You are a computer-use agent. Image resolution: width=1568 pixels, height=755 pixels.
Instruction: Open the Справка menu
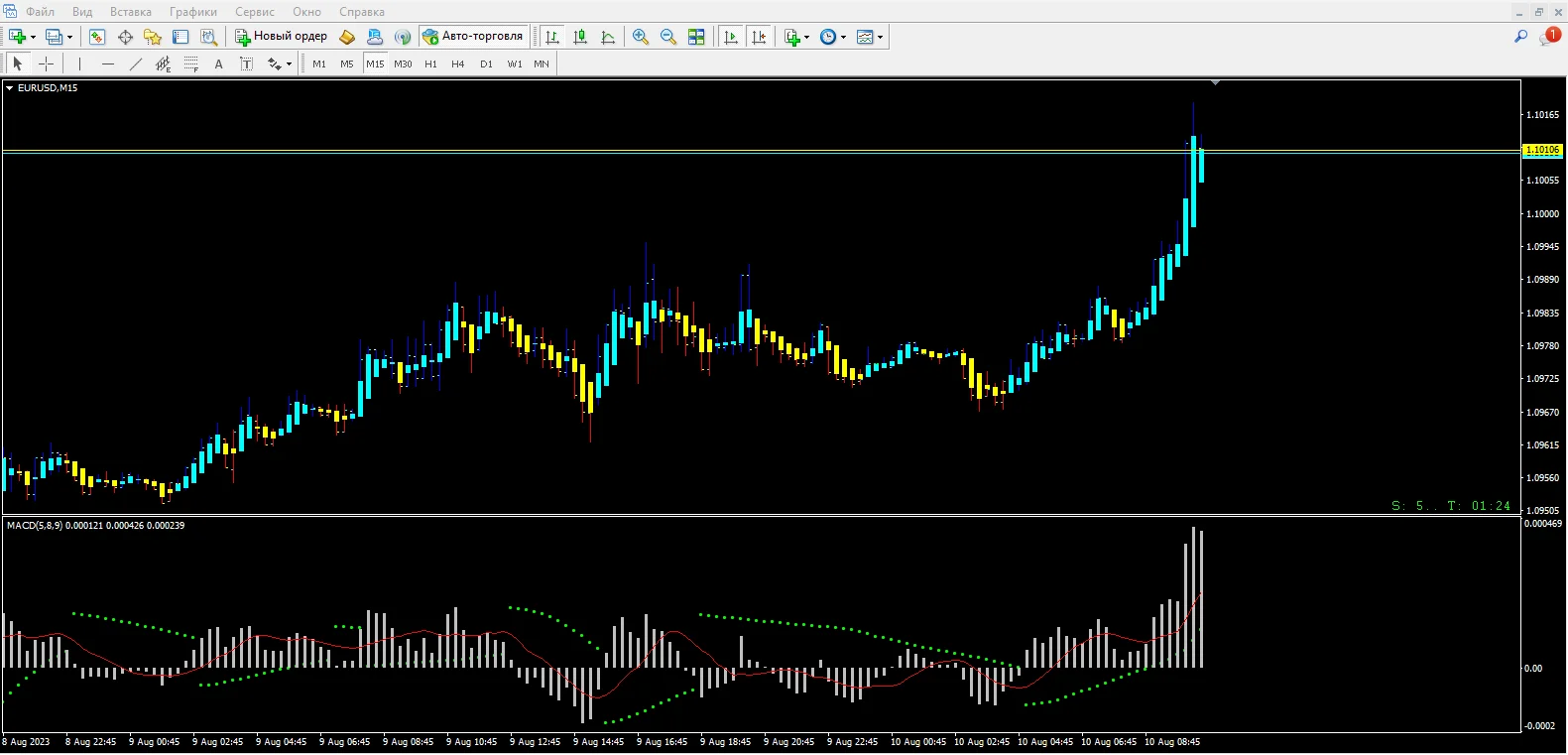[x=362, y=12]
